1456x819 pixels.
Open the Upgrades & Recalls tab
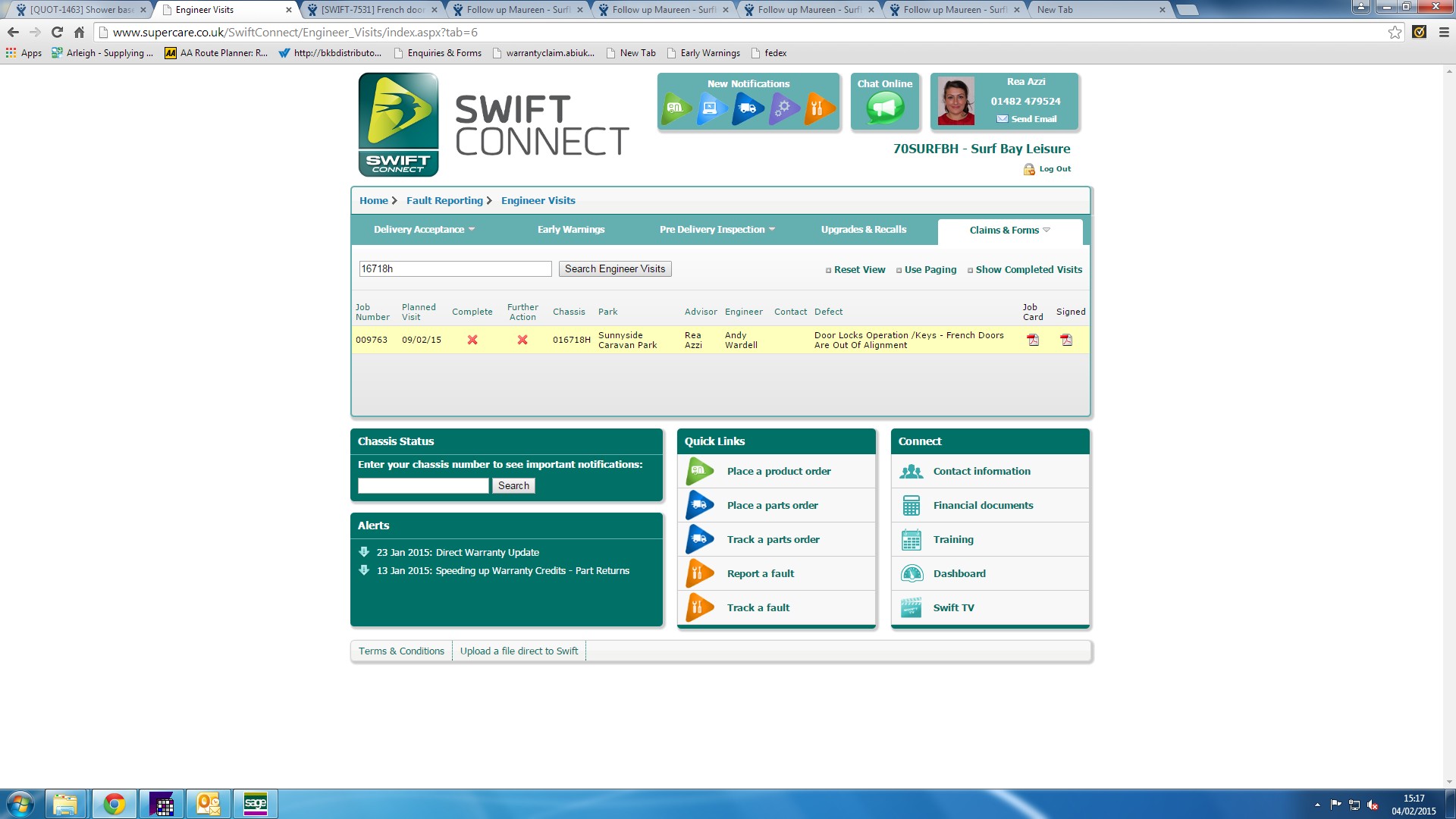click(863, 230)
